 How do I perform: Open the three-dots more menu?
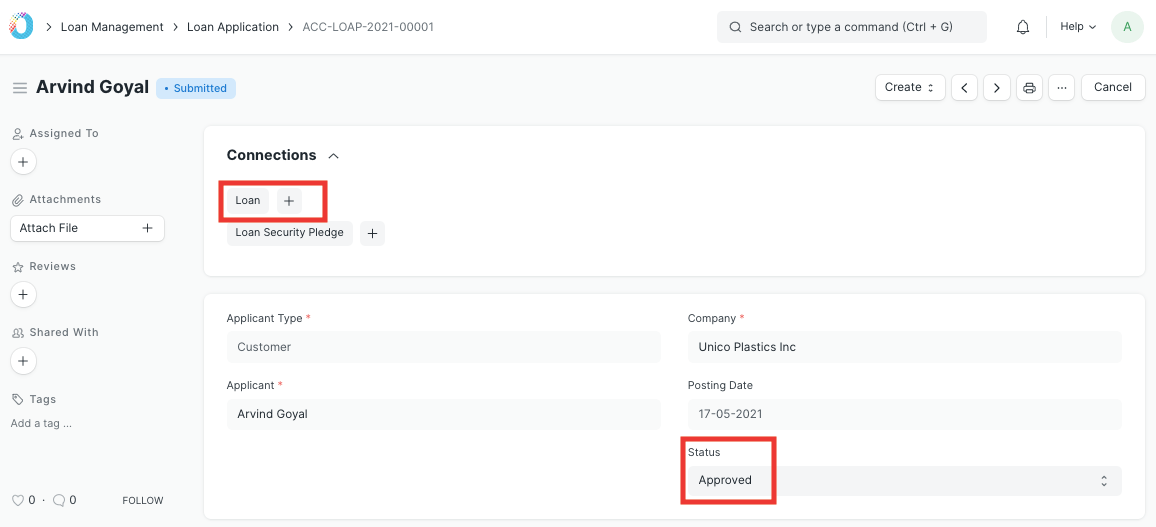click(1062, 88)
